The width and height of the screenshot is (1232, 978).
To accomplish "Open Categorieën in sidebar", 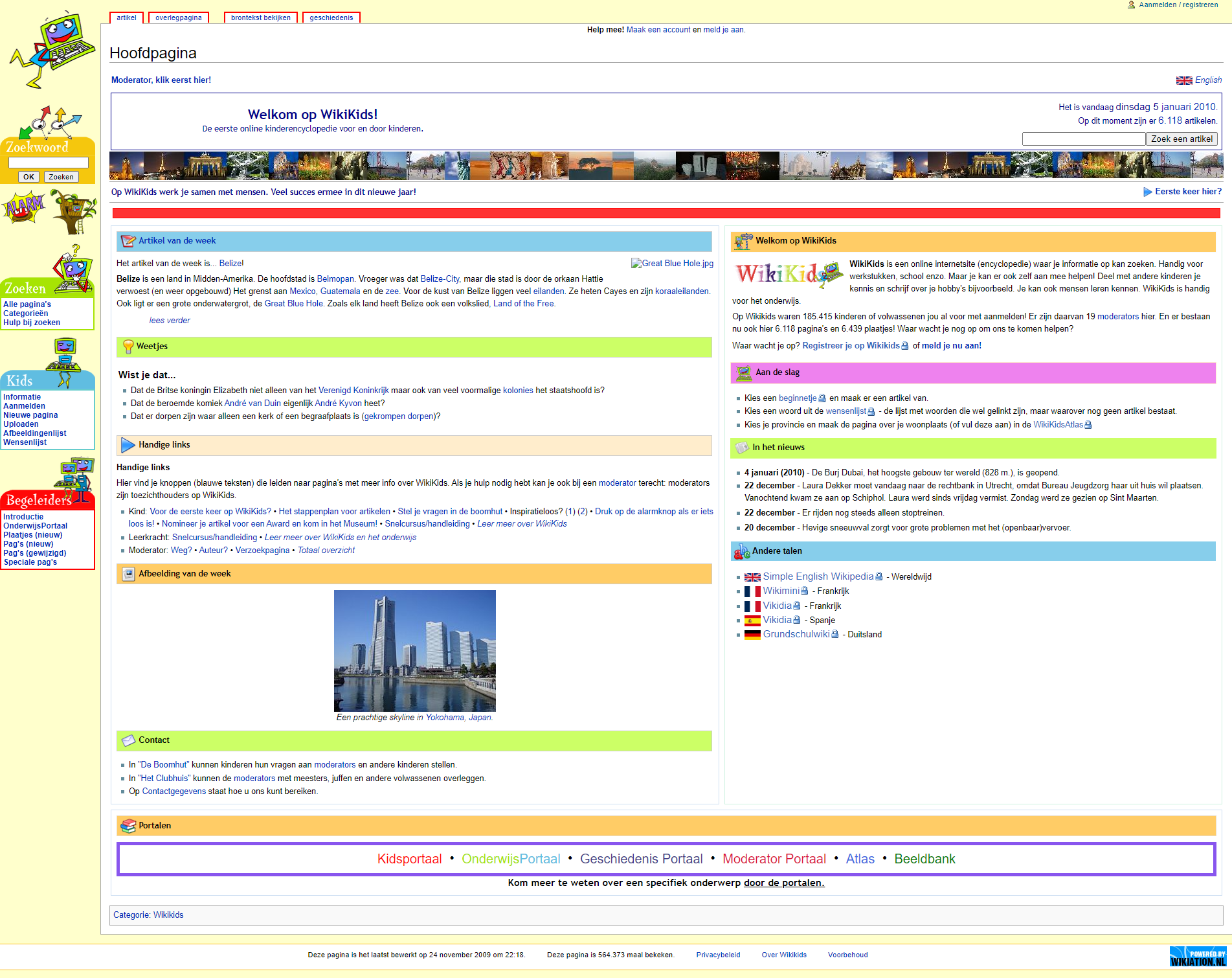I will 26,313.
